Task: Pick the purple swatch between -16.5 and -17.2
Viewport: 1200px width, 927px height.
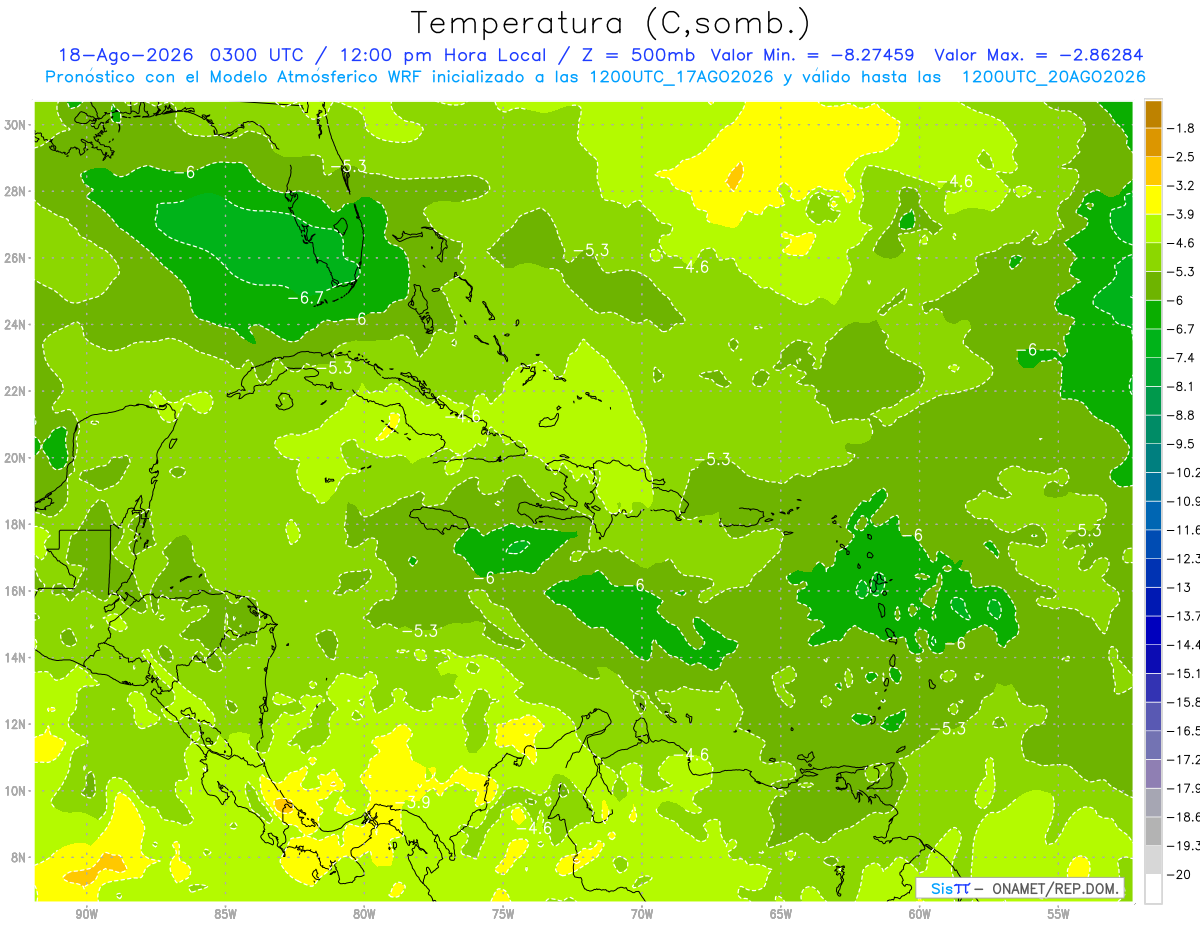Action: [x=1153, y=744]
